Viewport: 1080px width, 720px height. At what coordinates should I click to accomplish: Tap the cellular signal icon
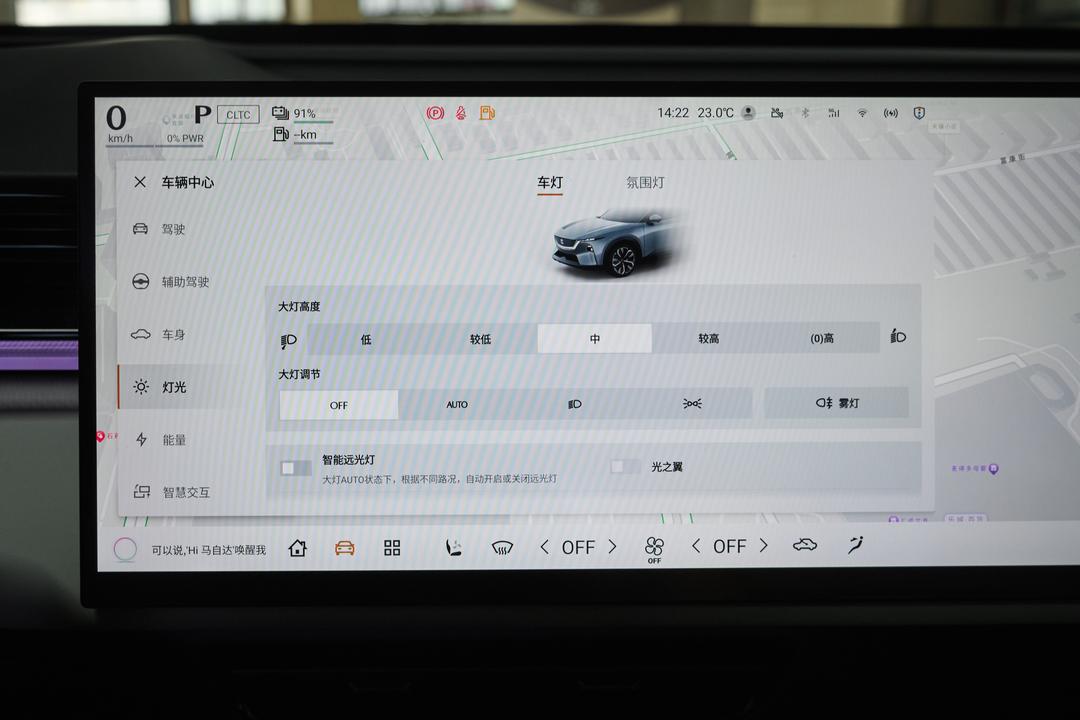point(833,113)
